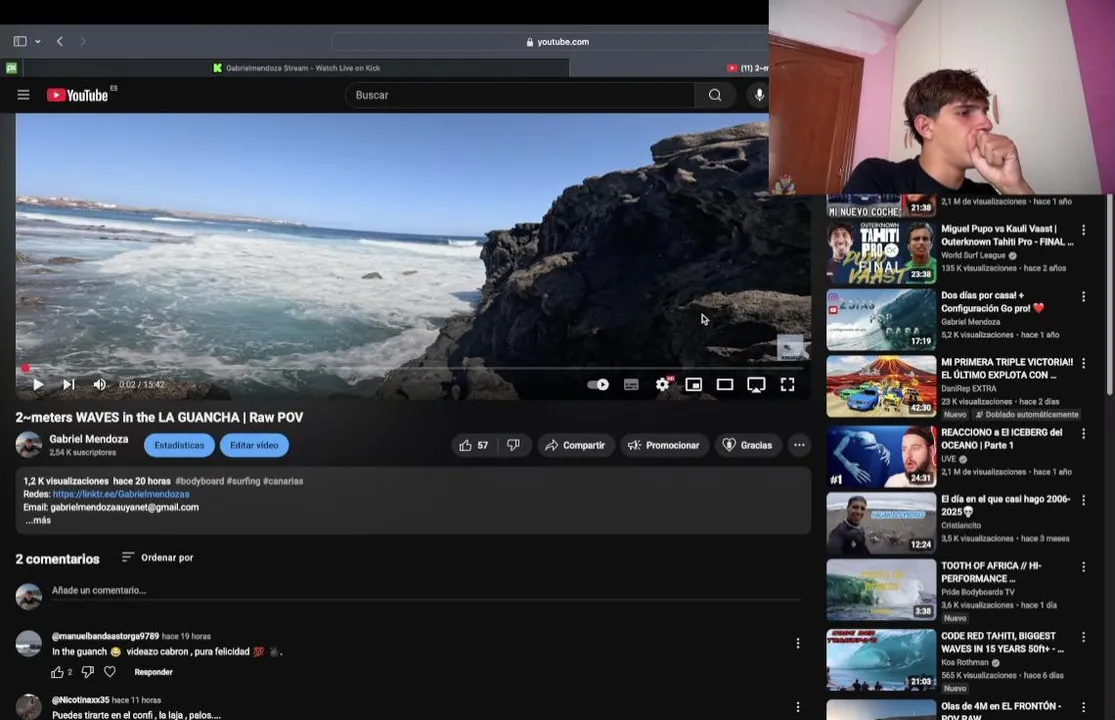Go back in browser history

click(60, 41)
